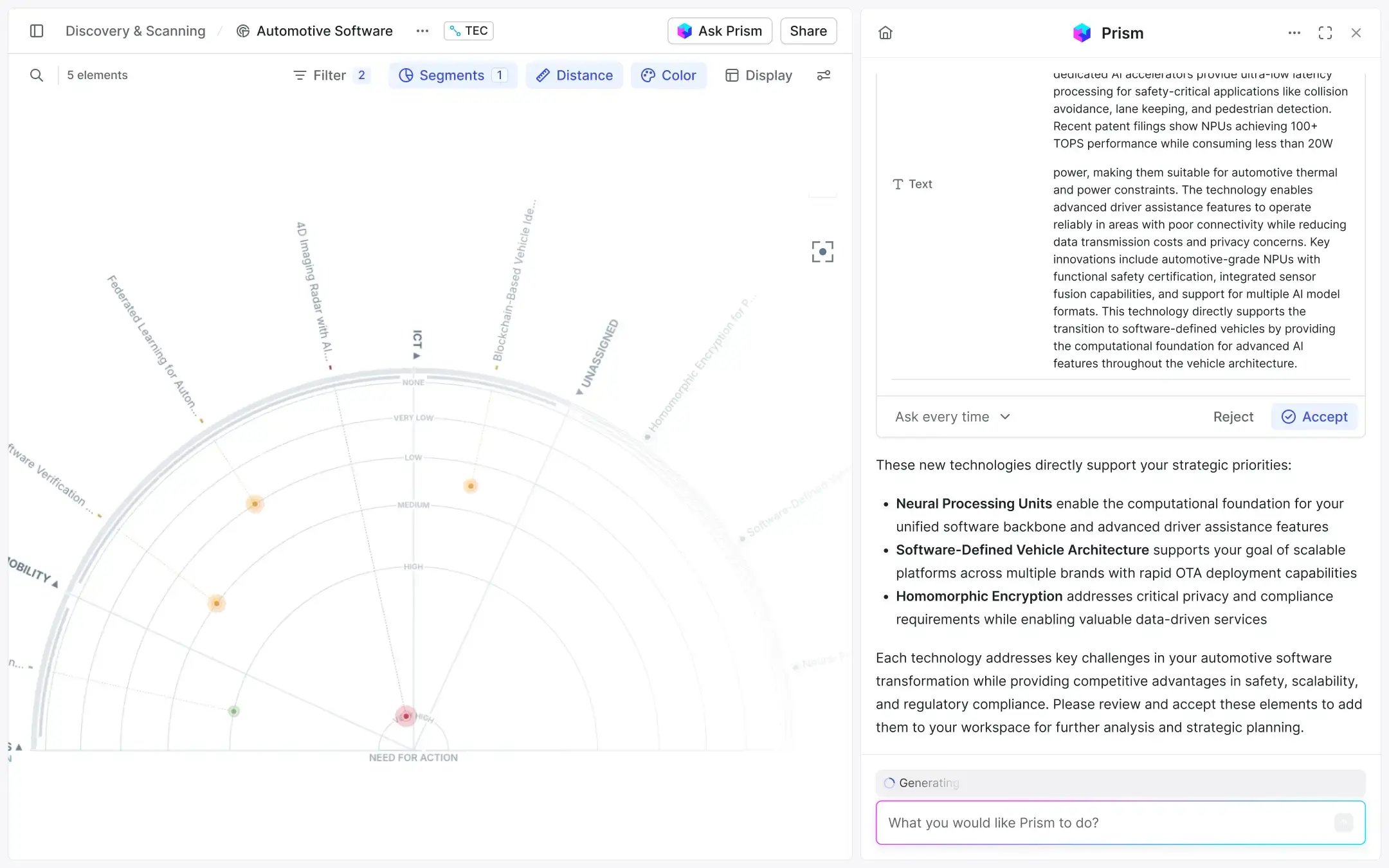The width and height of the screenshot is (1389, 868).
Task: Click the send prompt arrow button
Action: point(1343,822)
